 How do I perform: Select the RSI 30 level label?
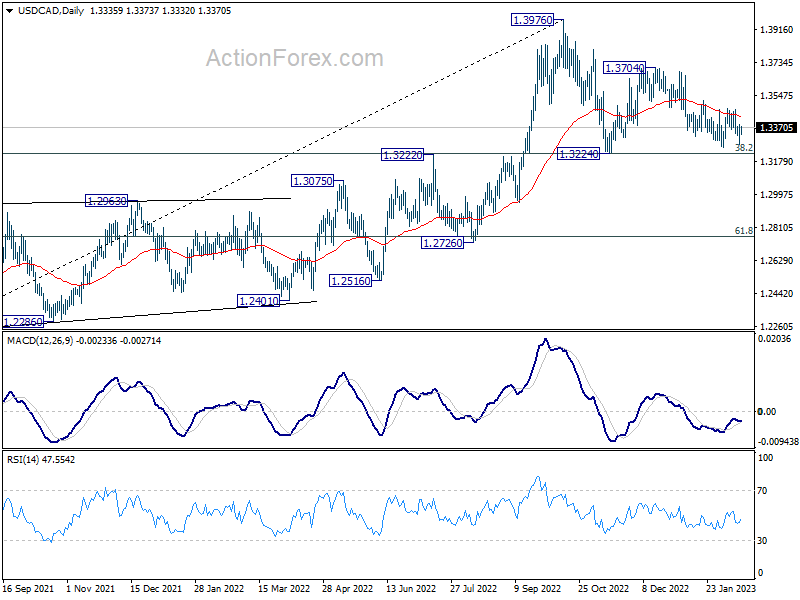coord(762,541)
